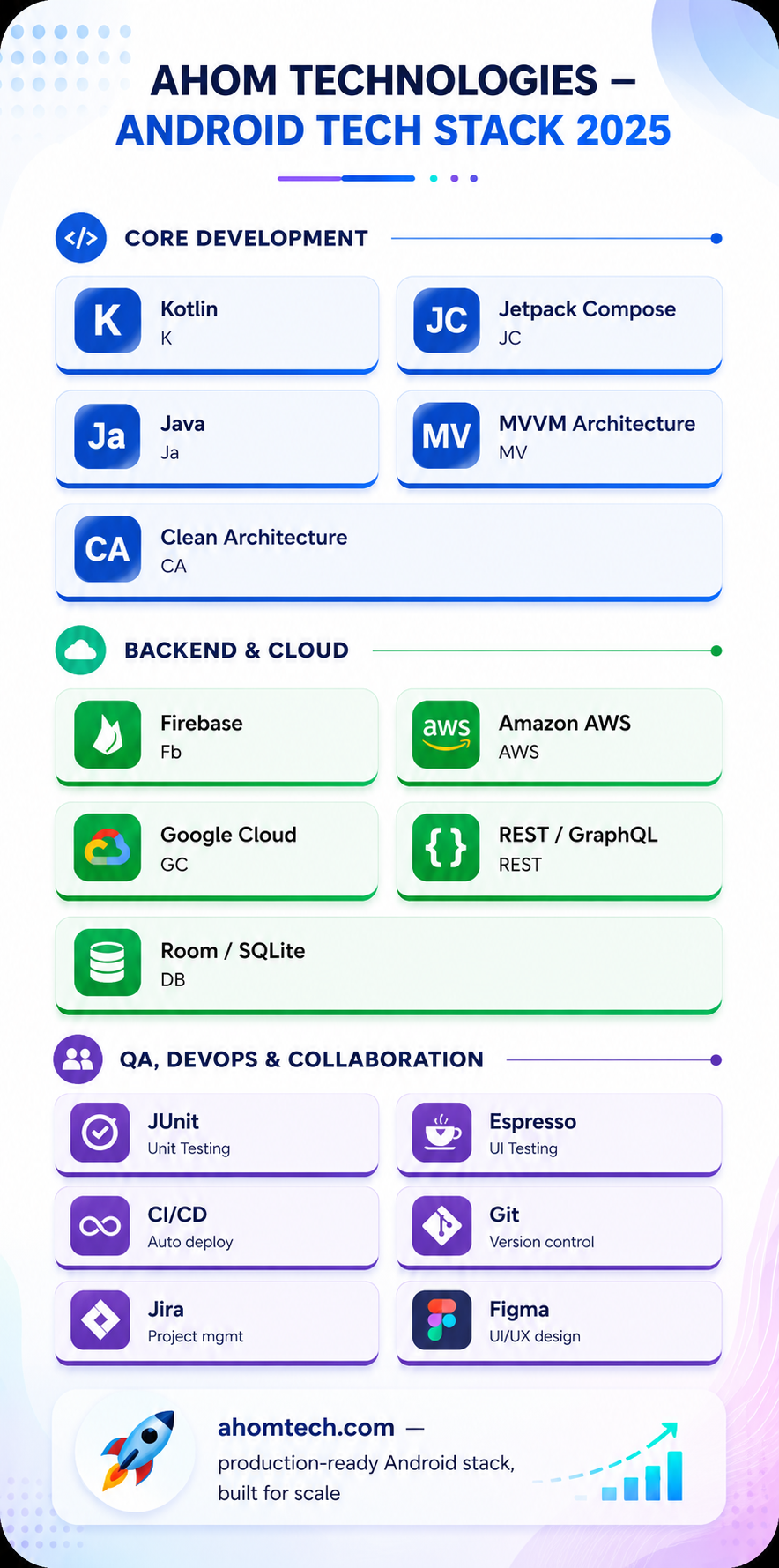779x1568 pixels.
Task: Click the CI/CD title text
Action: [x=177, y=1215]
